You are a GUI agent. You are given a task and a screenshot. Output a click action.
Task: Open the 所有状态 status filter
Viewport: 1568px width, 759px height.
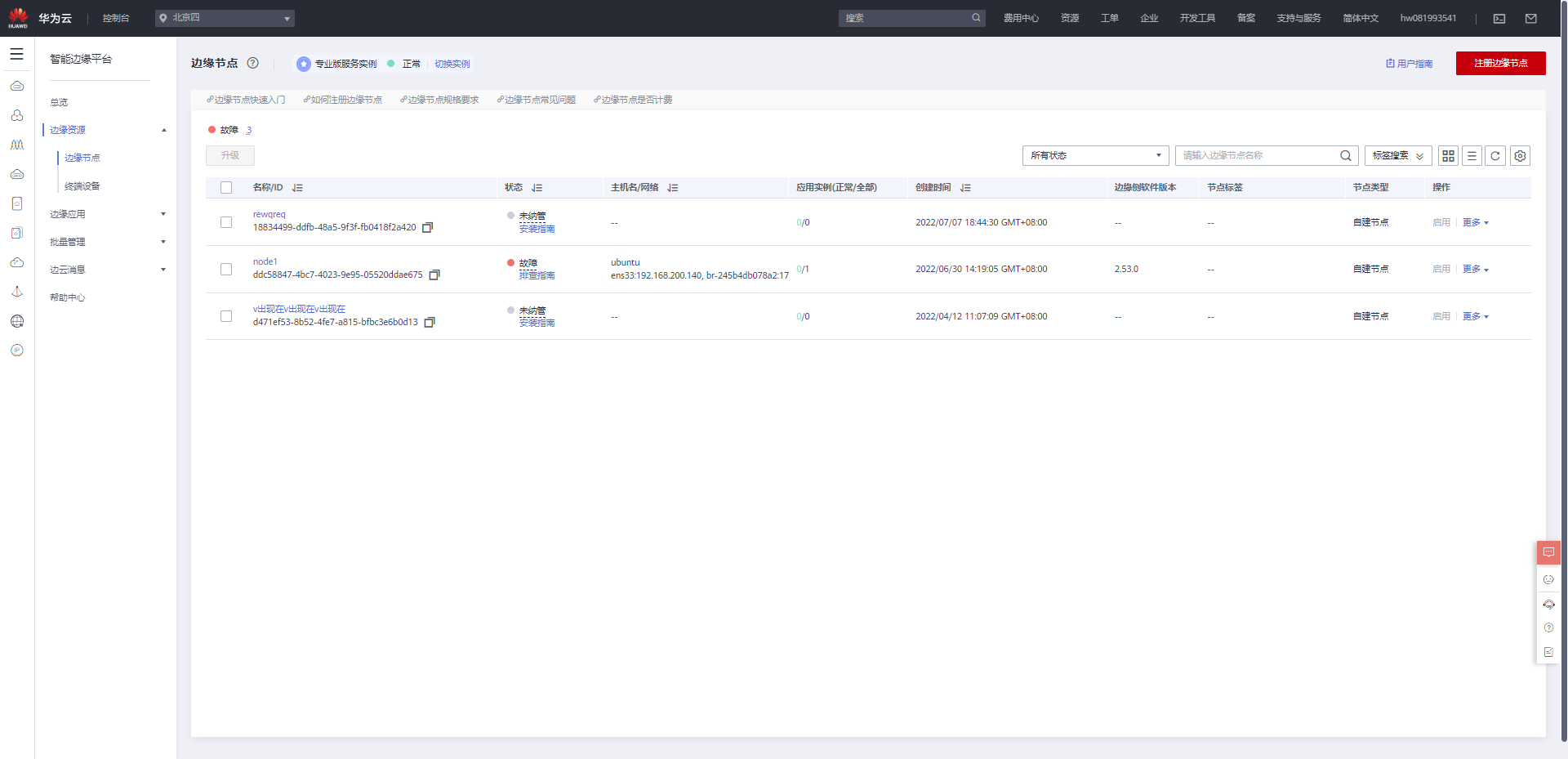pyautogui.click(x=1095, y=156)
